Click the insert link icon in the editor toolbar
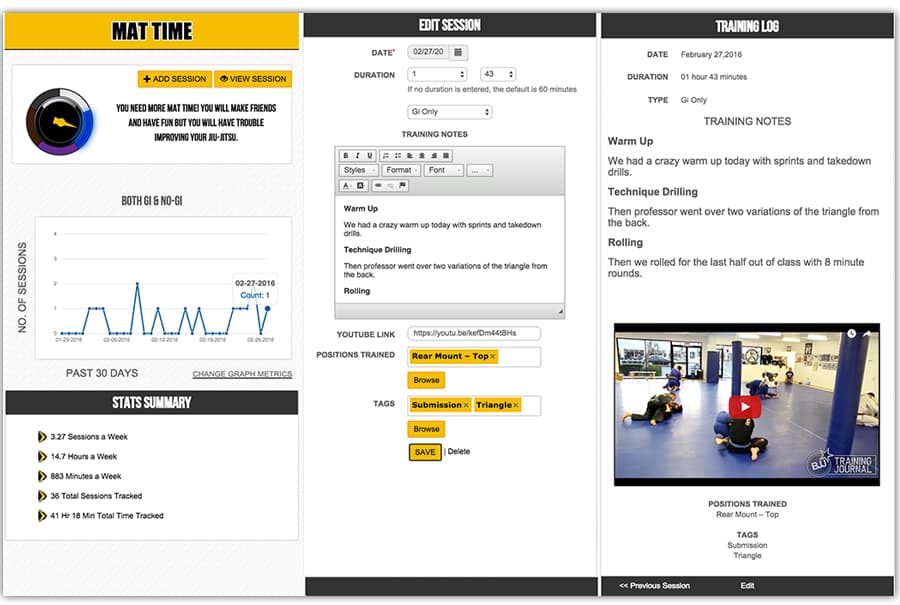Screen dimensions: 900x605 (377, 184)
